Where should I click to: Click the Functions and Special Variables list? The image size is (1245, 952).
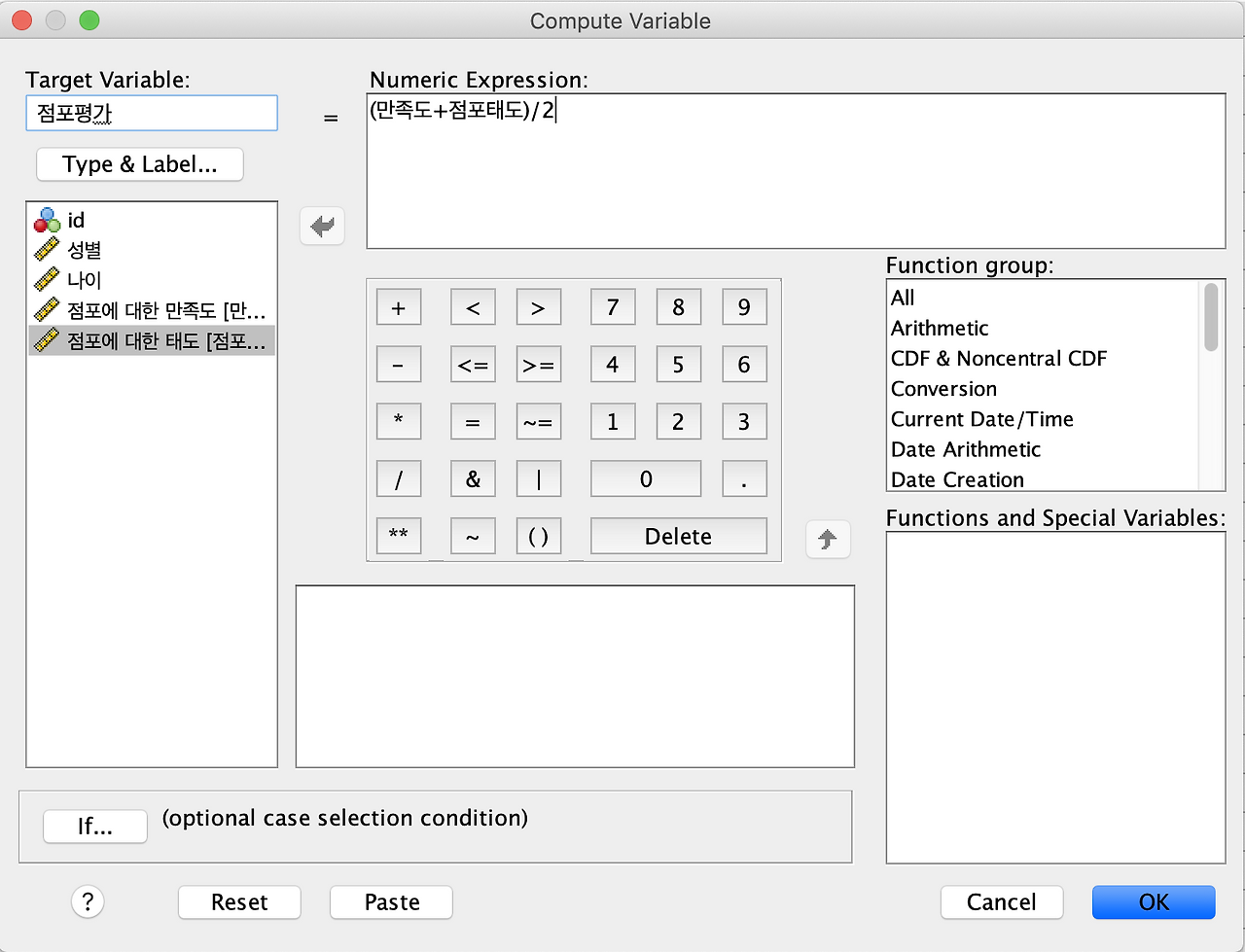tap(1055, 697)
